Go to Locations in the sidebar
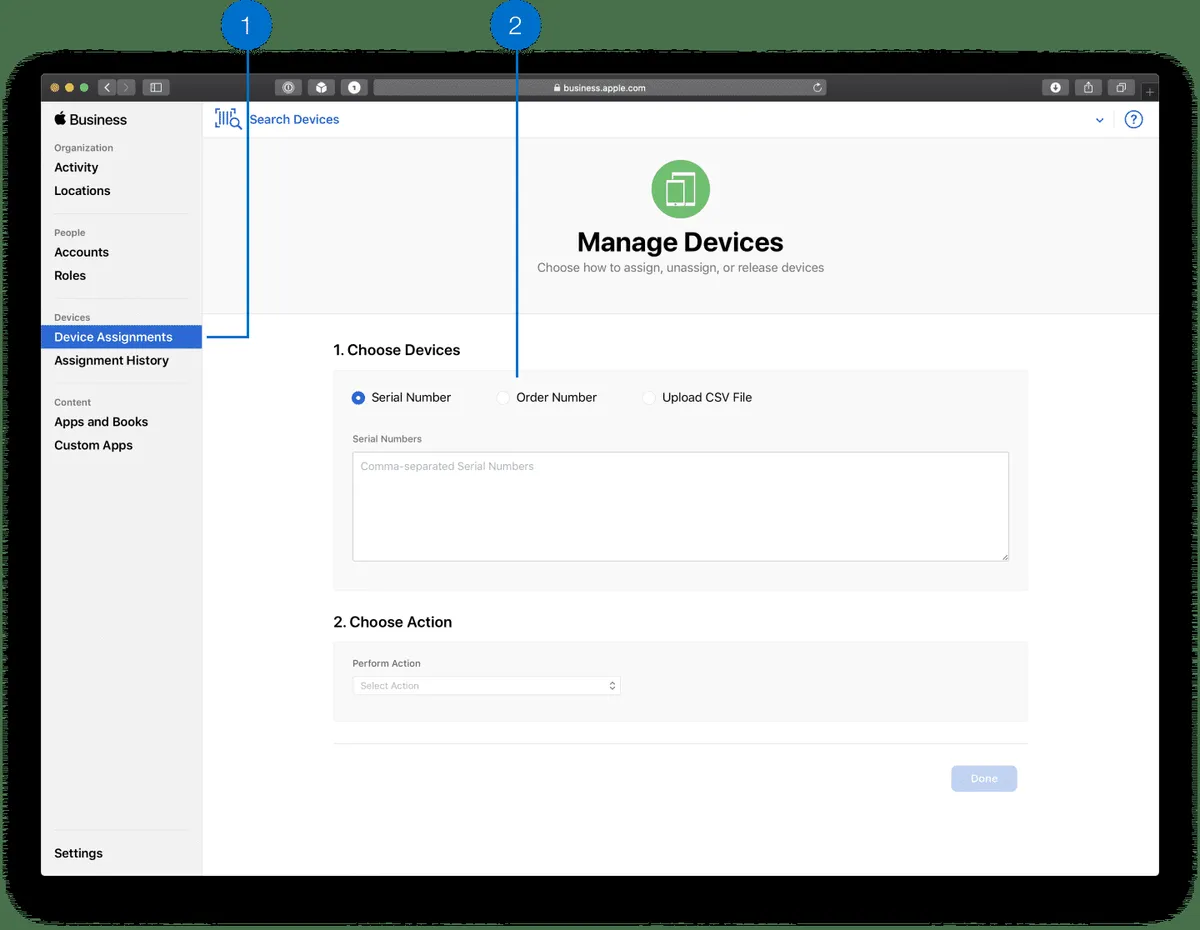Image resolution: width=1200 pixels, height=930 pixels. (x=82, y=190)
